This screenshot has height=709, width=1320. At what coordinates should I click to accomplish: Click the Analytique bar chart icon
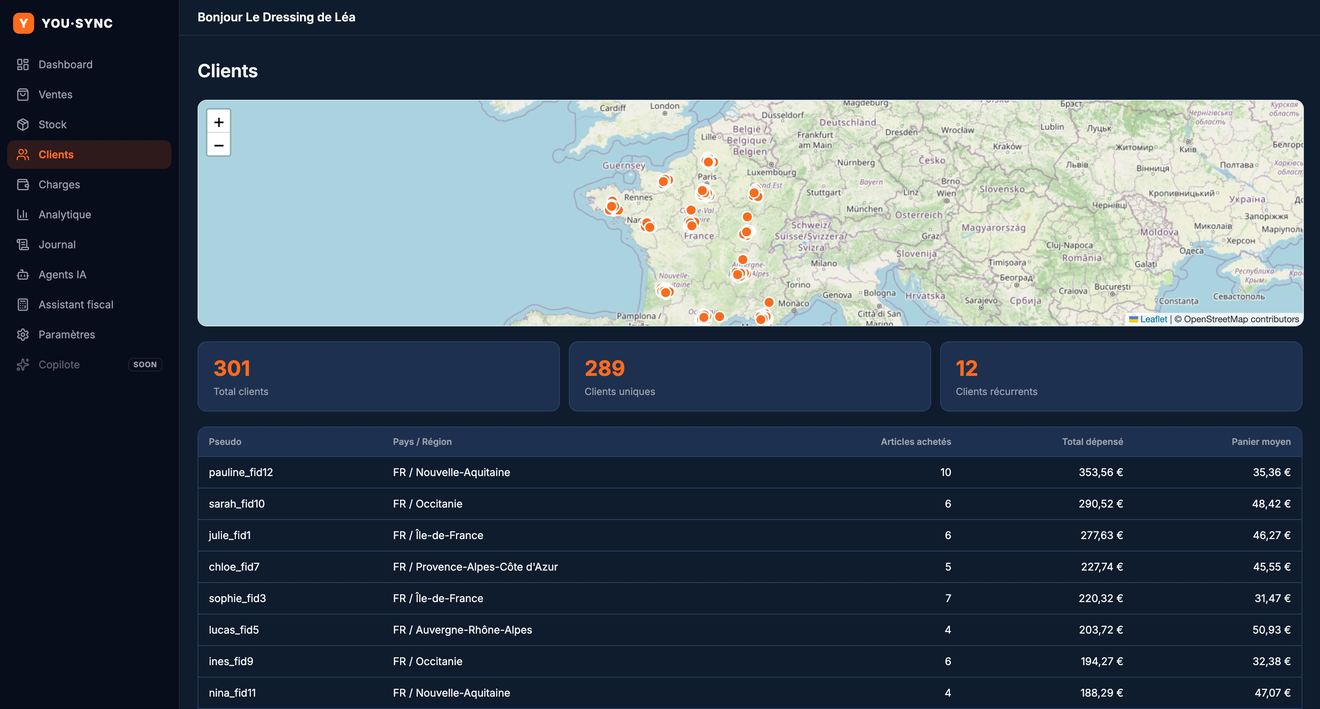pos(23,214)
